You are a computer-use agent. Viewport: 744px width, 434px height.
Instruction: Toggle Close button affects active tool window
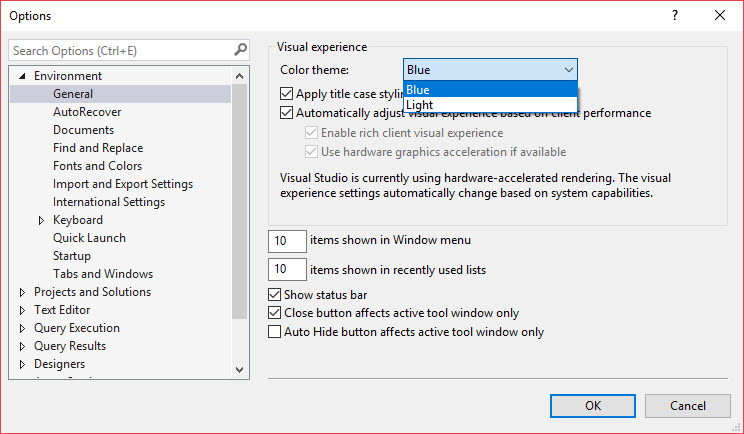coord(275,313)
